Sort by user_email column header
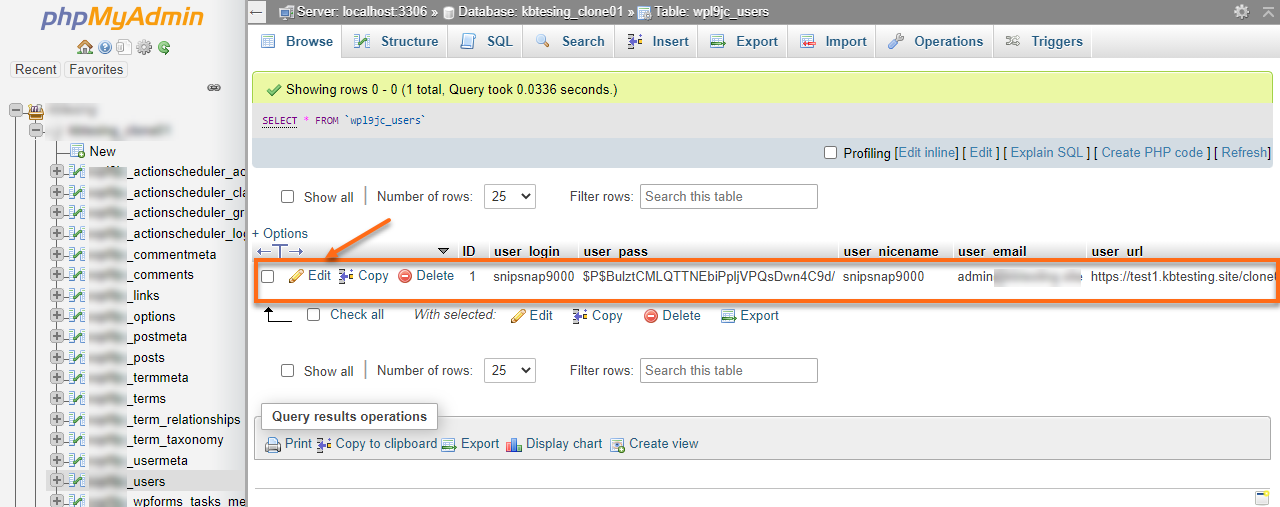The width and height of the screenshot is (1280, 507). [x=992, y=251]
